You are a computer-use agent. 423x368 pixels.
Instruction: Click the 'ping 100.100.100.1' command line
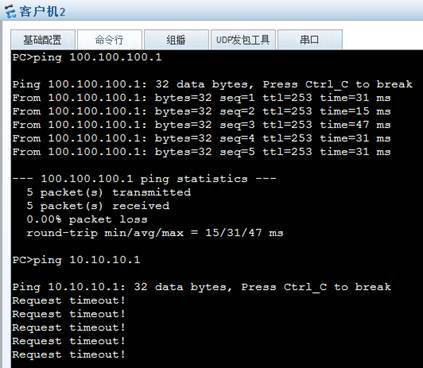(87, 57)
